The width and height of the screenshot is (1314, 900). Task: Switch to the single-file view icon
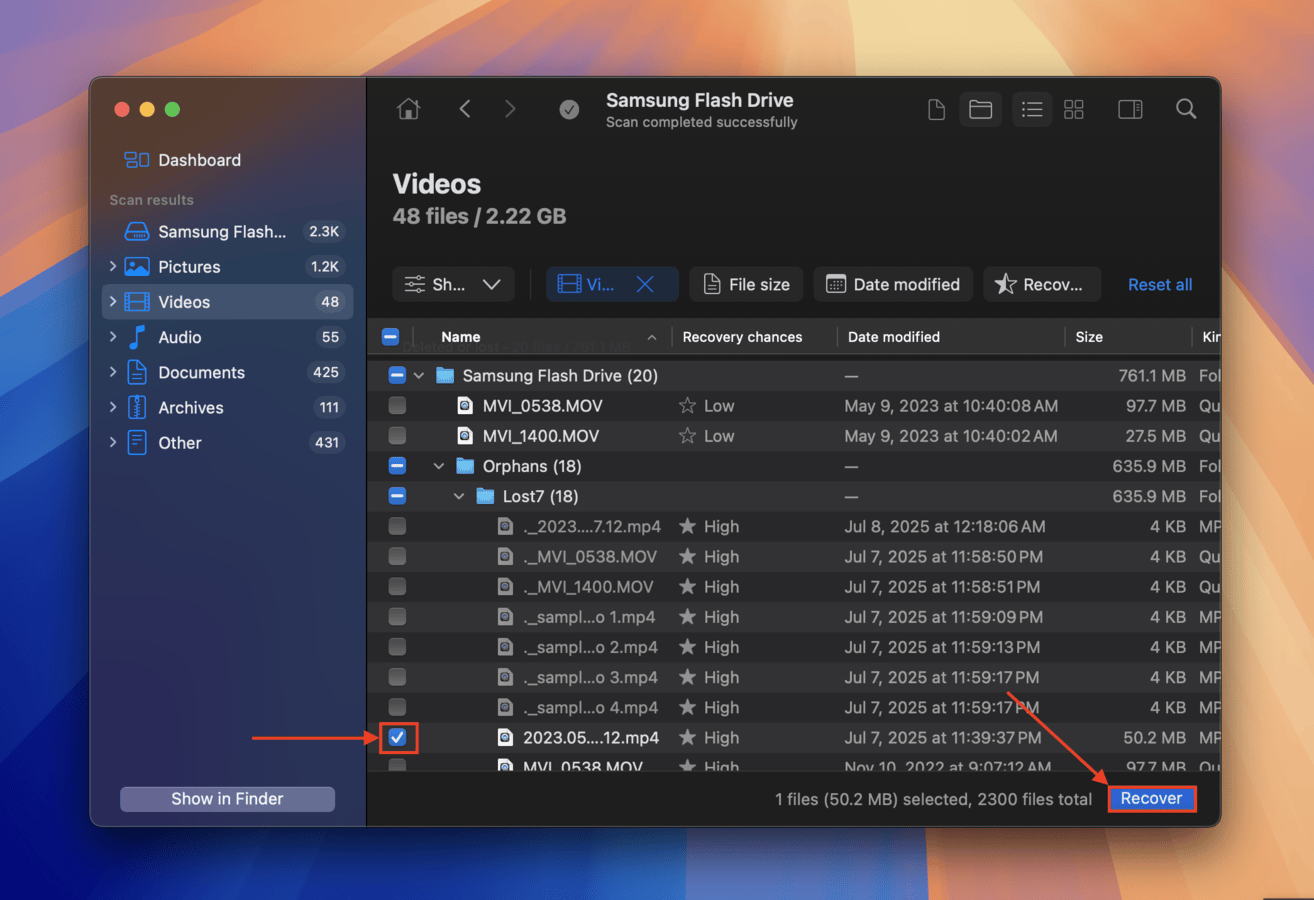pos(937,109)
